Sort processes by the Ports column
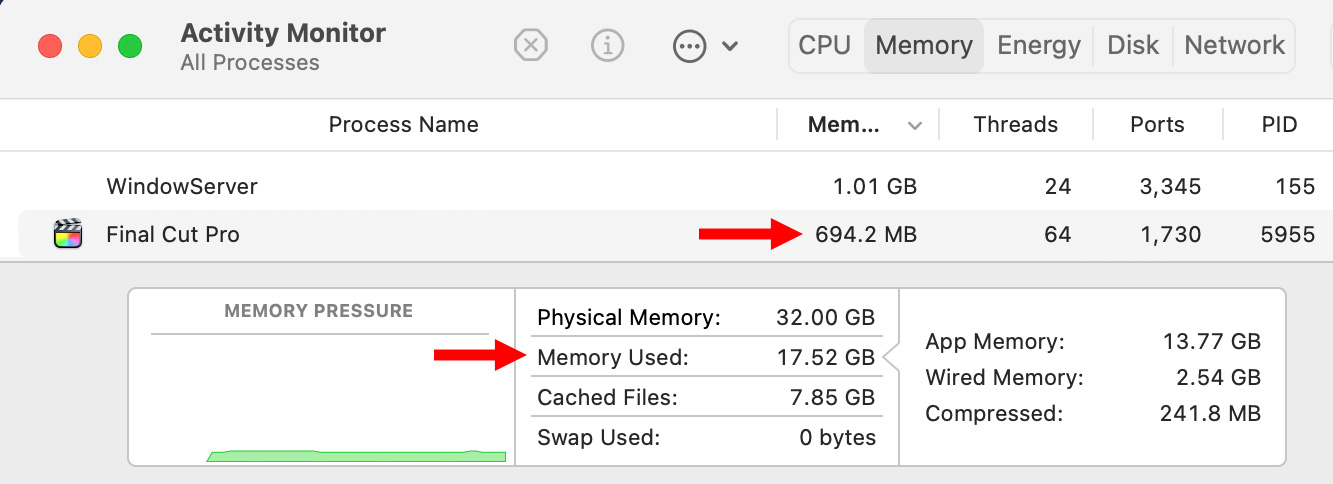 click(1157, 125)
